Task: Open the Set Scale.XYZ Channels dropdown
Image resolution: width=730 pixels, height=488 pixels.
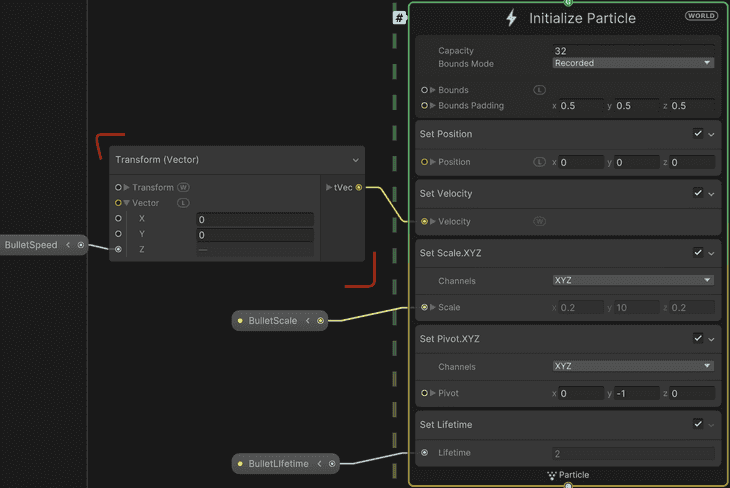Action: click(633, 280)
